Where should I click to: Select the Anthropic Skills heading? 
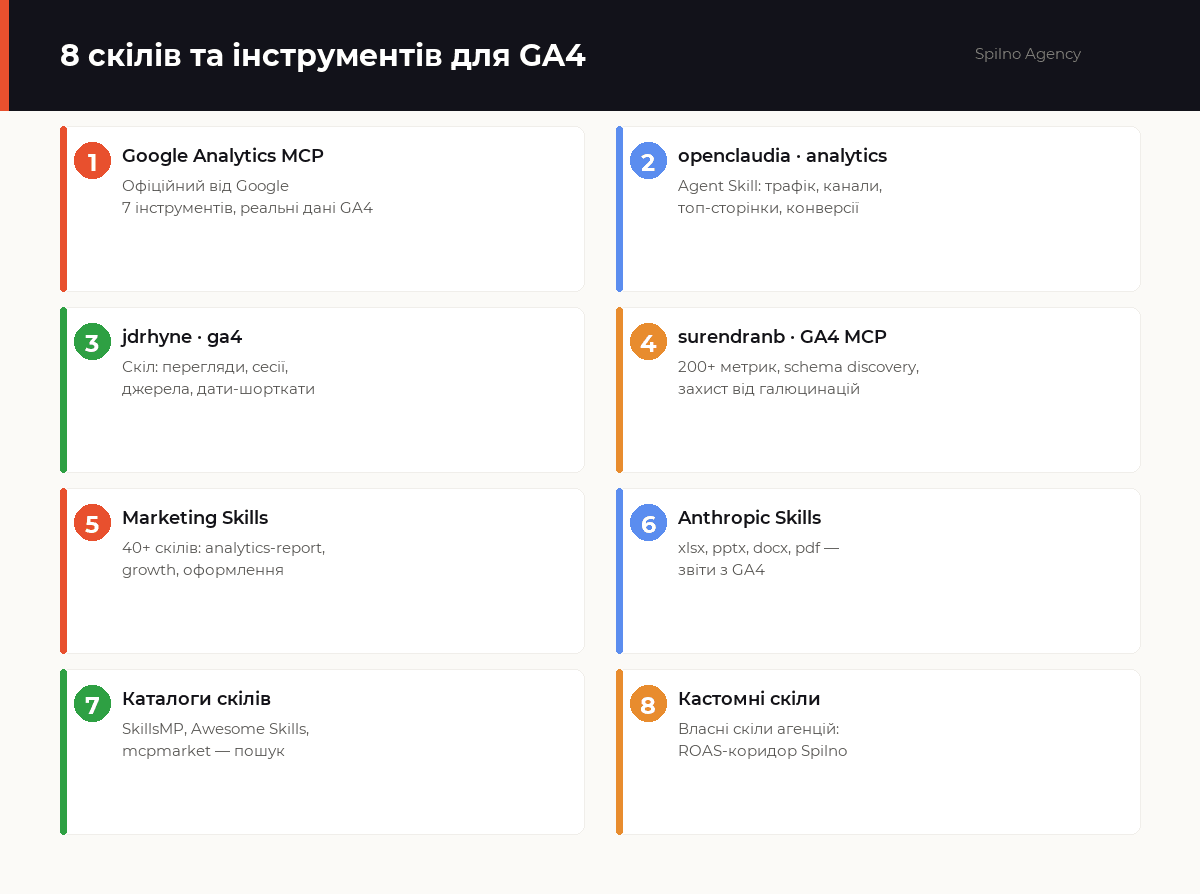[749, 518]
